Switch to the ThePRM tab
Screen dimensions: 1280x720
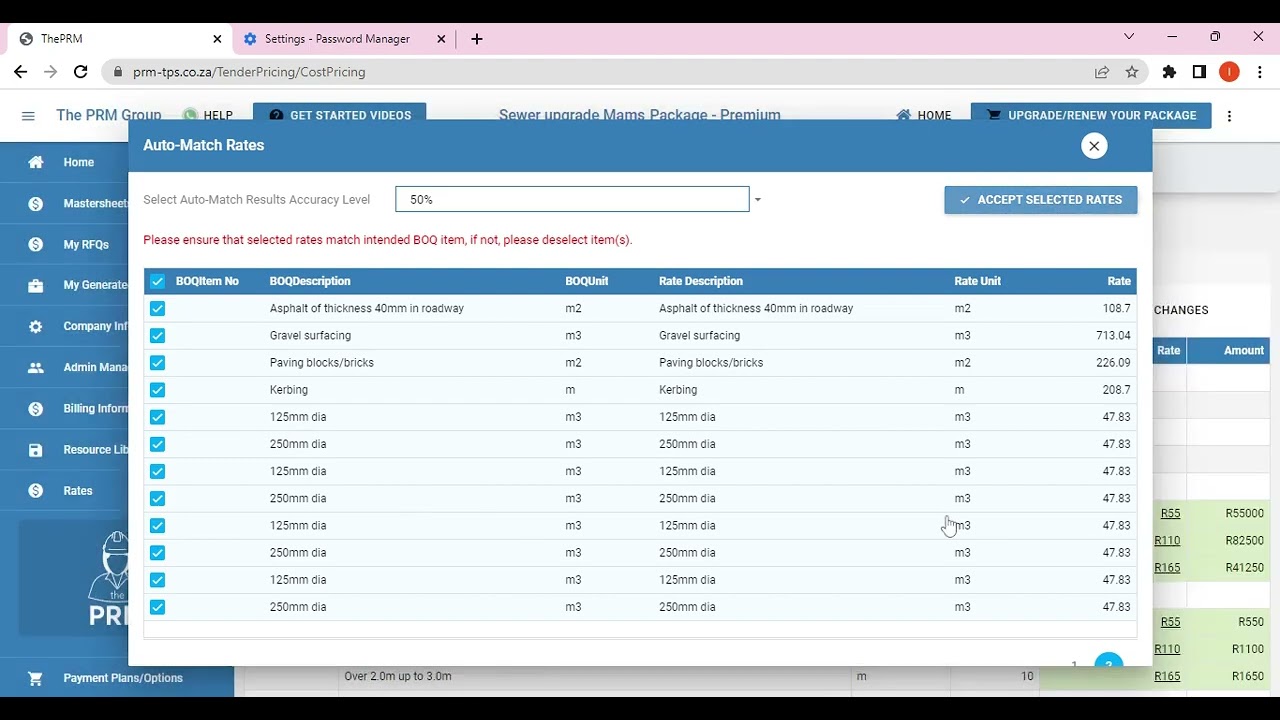click(120, 39)
